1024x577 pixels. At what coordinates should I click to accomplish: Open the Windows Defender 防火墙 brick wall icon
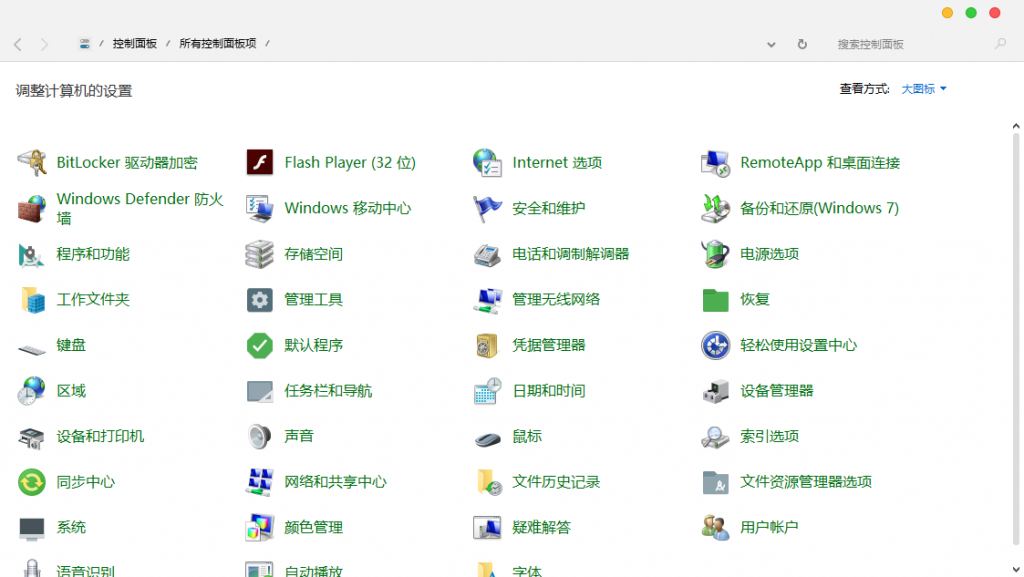[x=31, y=208]
